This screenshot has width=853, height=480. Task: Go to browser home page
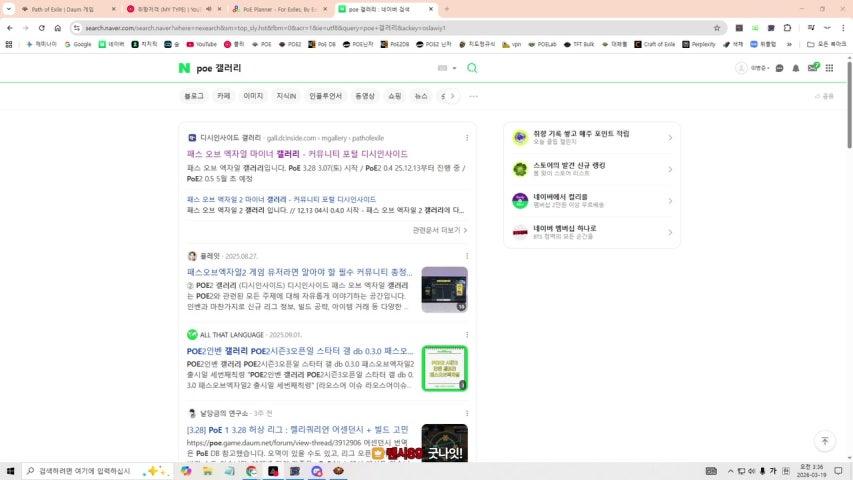[x=58, y=28]
